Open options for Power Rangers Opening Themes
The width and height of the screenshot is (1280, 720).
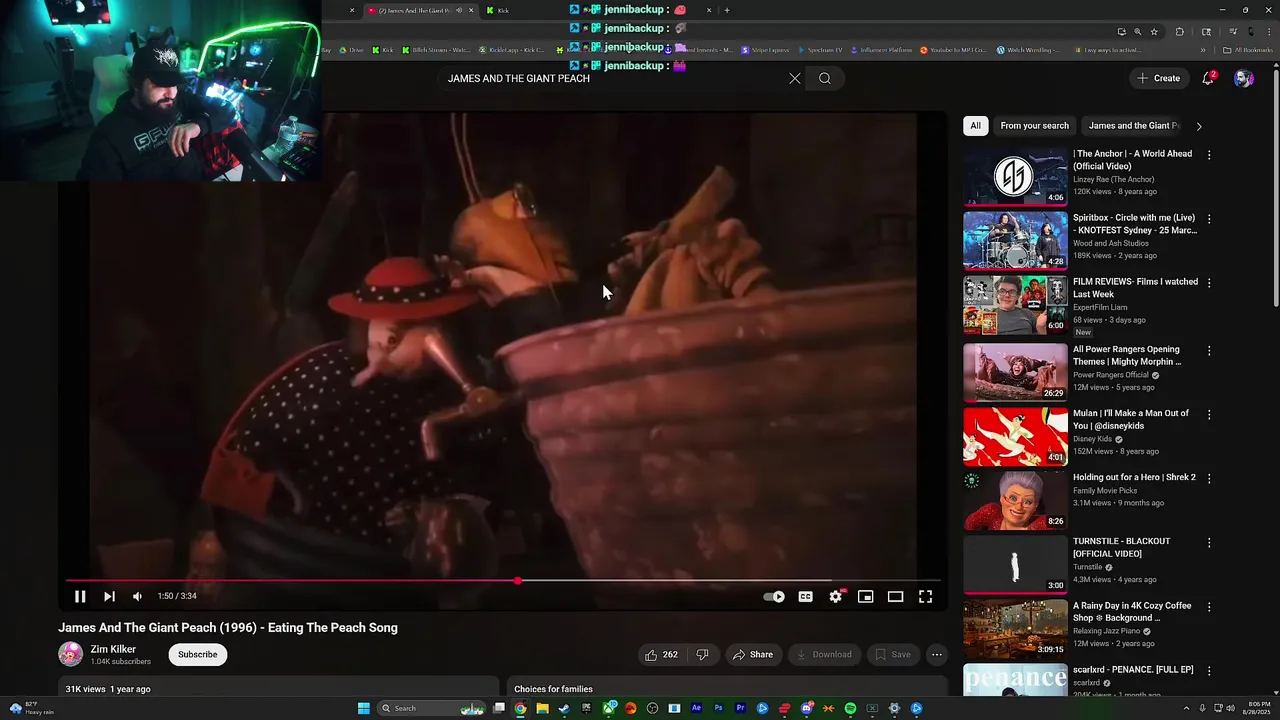[x=1209, y=351]
